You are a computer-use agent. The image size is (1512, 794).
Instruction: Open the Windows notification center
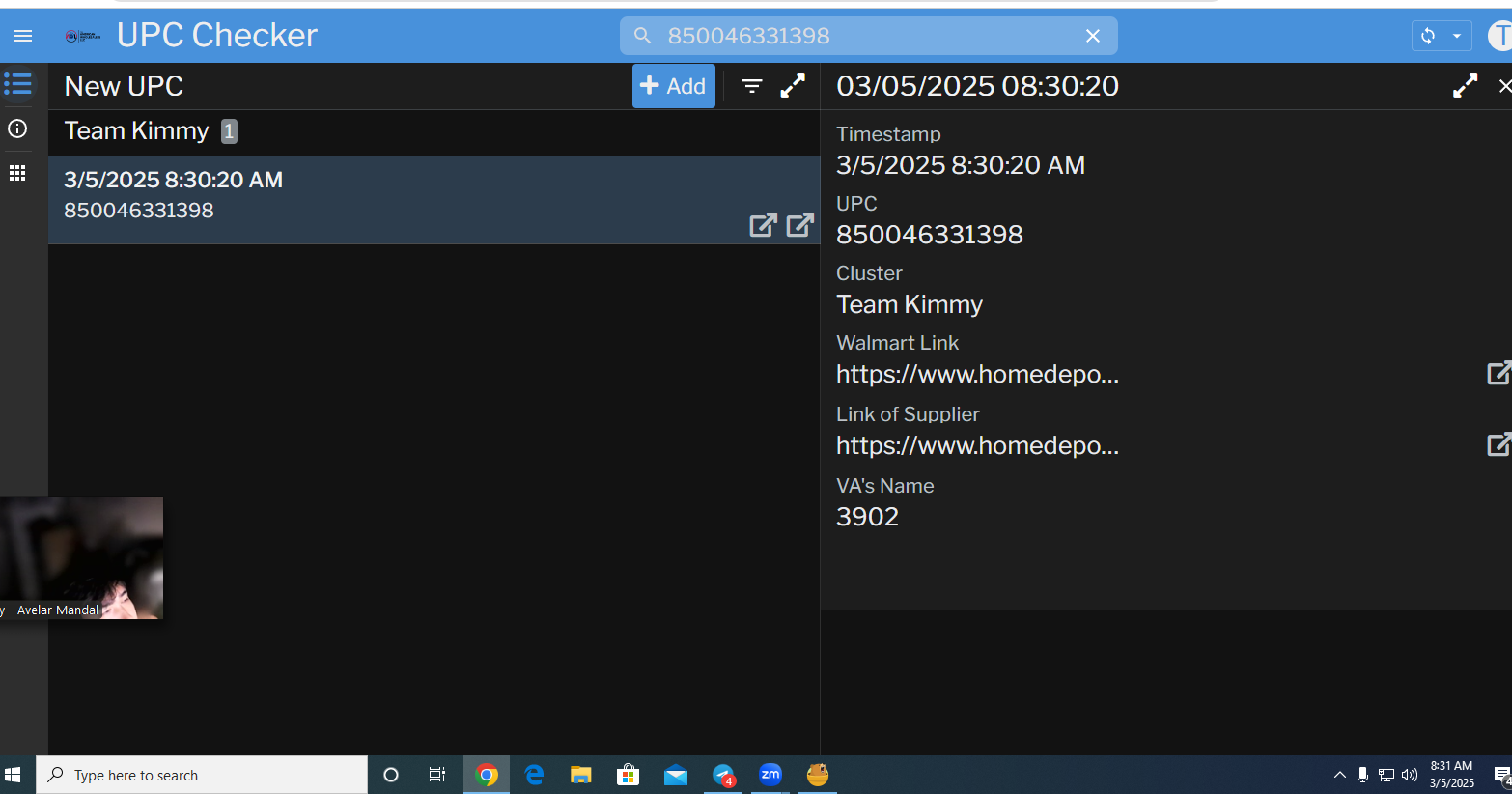tap(1502, 775)
